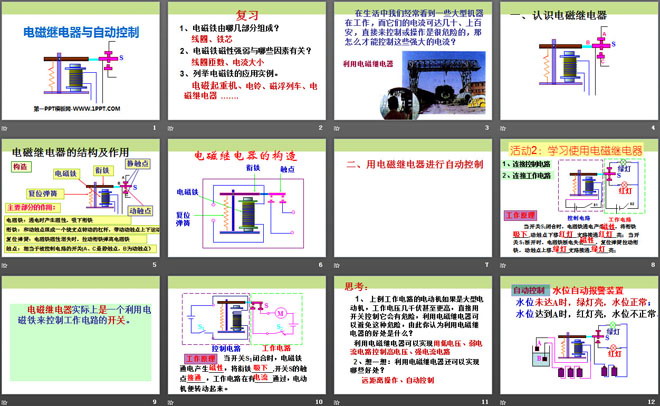Click the animation star icon under slide 12

click(503, 403)
